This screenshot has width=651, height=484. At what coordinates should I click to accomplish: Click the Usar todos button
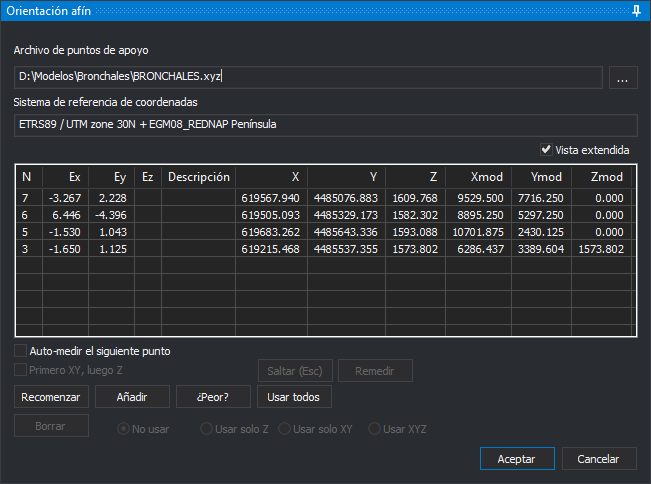coord(294,397)
